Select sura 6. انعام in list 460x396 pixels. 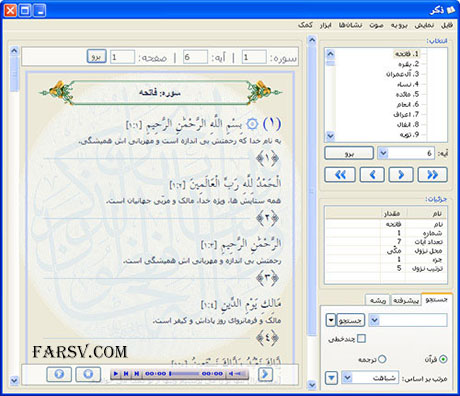pos(408,104)
